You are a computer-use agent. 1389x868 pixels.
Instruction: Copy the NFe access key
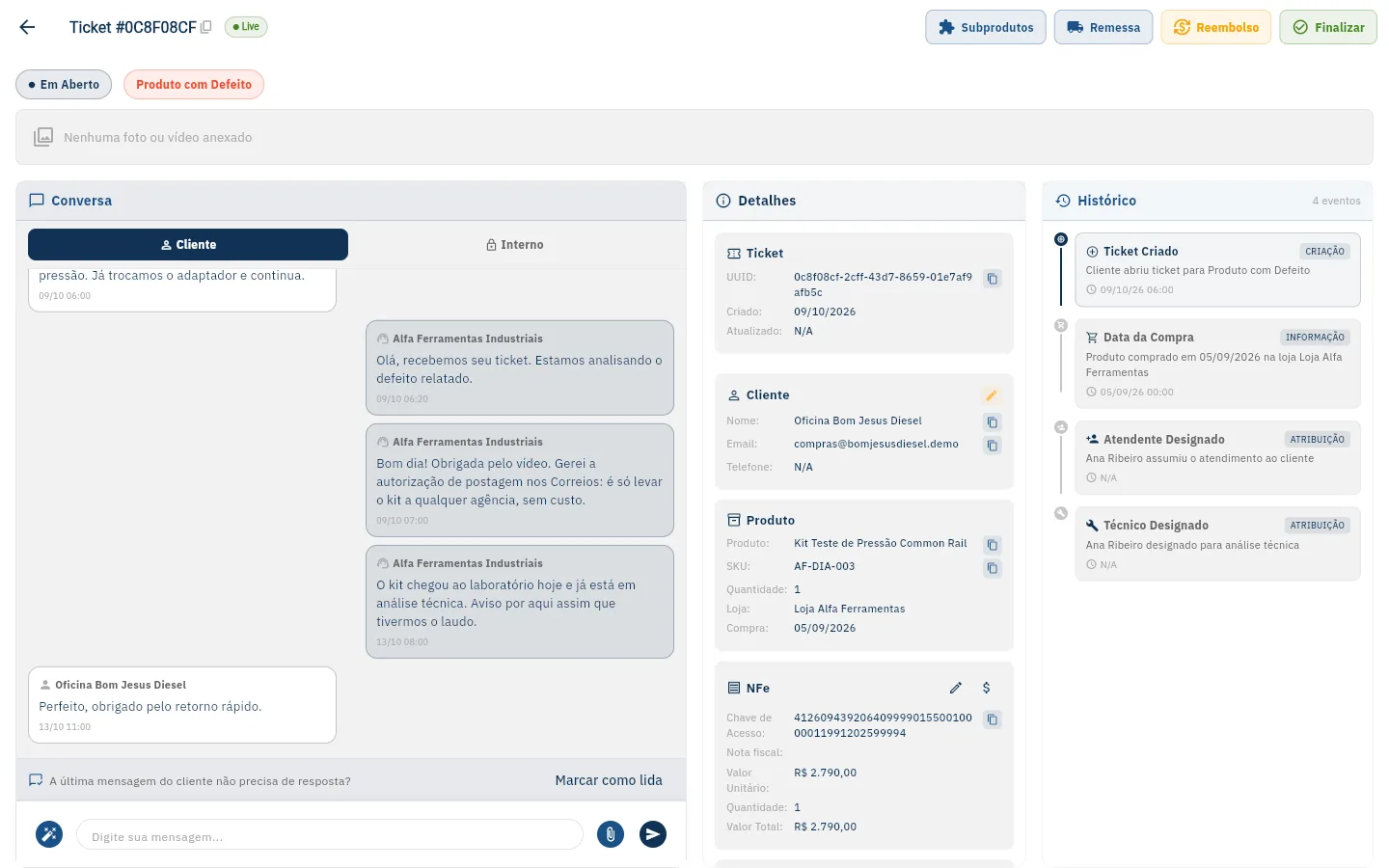[x=992, y=719]
